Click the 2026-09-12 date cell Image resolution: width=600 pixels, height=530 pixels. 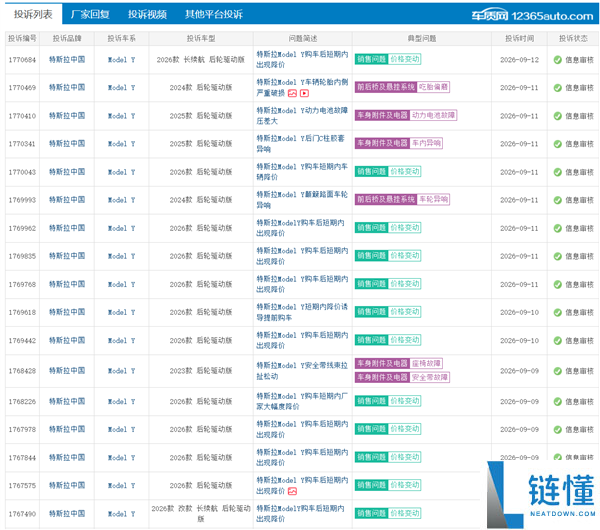pyautogui.click(x=519, y=60)
